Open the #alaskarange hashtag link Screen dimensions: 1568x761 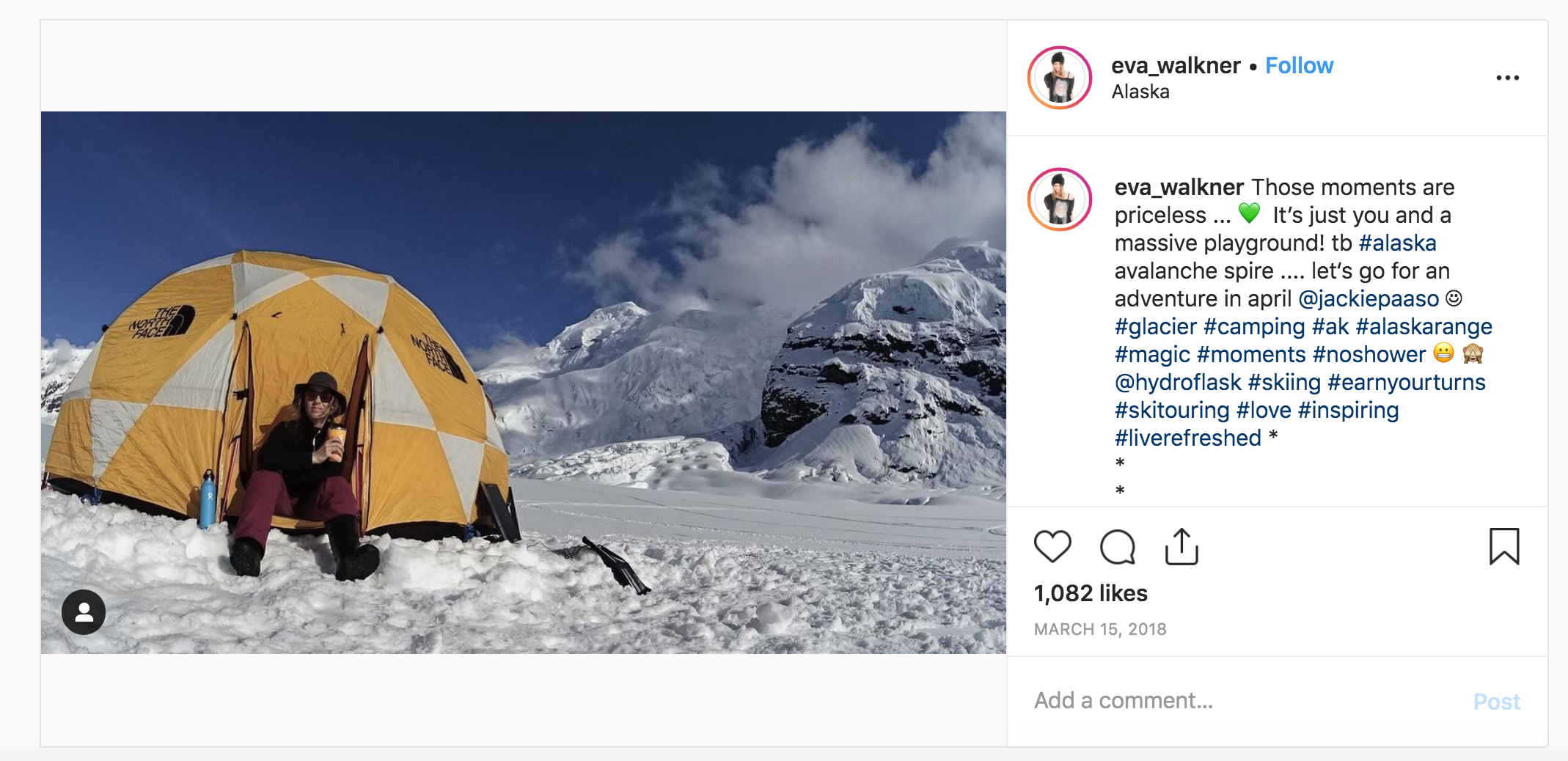(x=1424, y=326)
